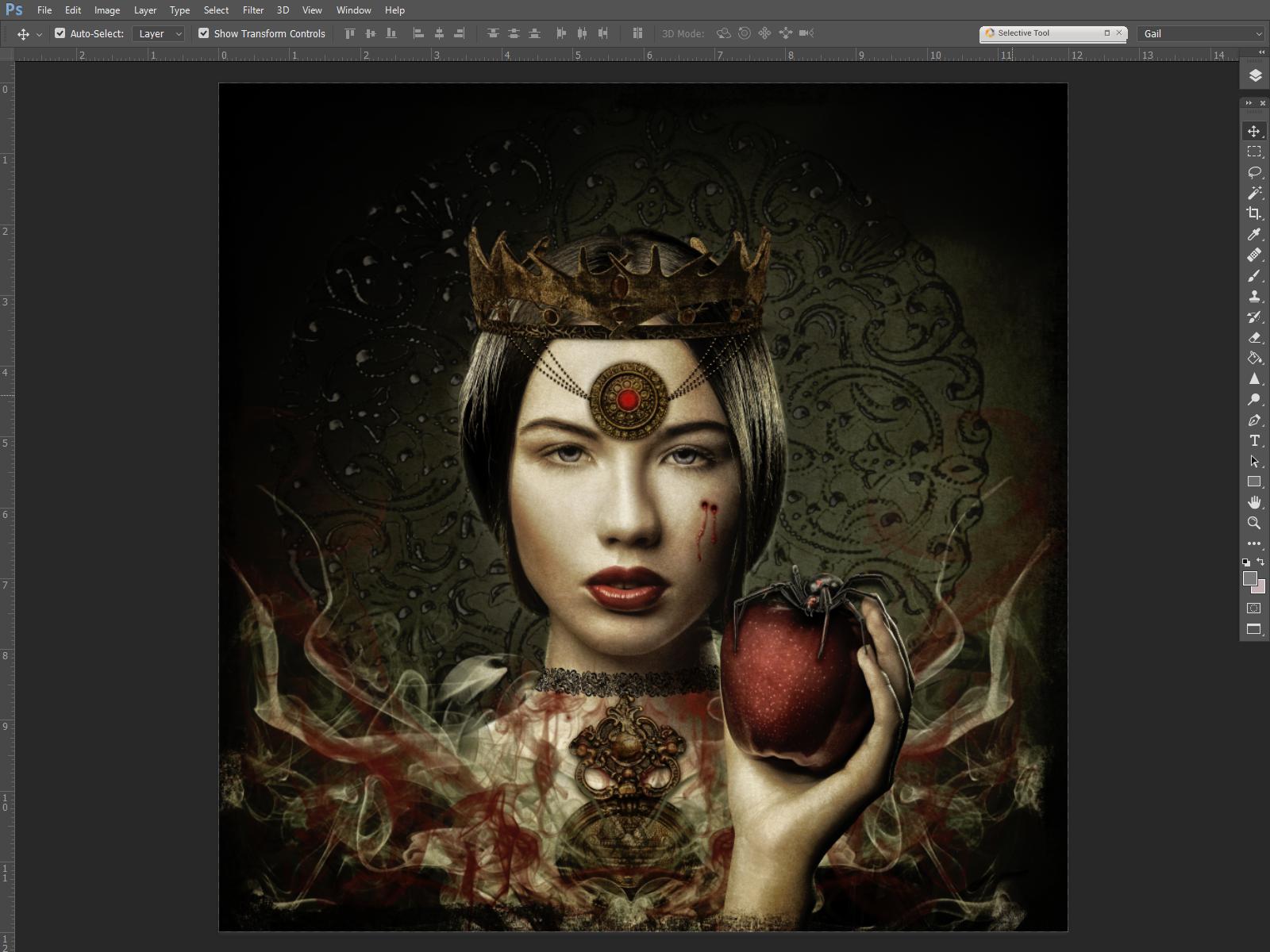This screenshot has width=1270, height=952.
Task: Select the Move tool
Action: pos(1254,131)
